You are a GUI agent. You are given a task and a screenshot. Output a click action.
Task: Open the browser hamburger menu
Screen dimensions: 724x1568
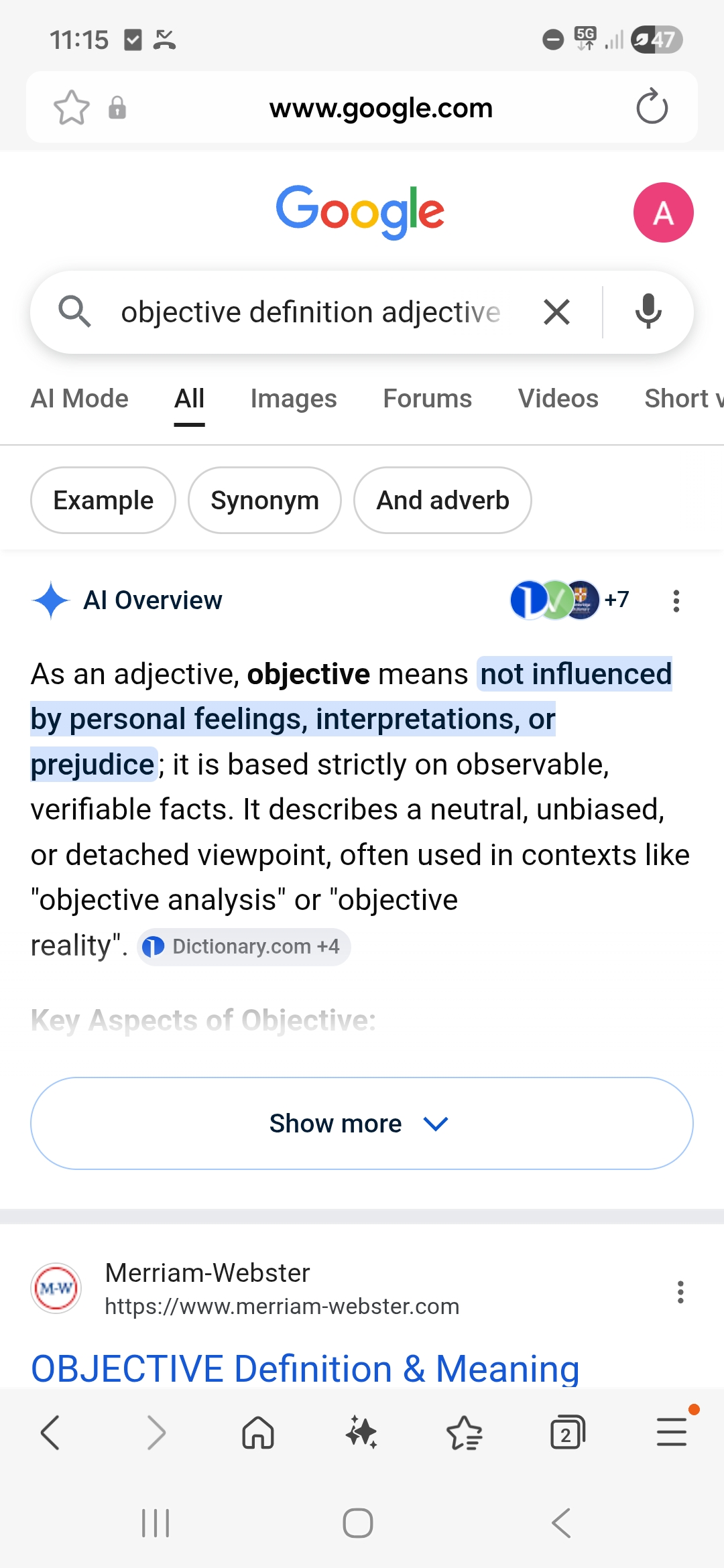(671, 1433)
